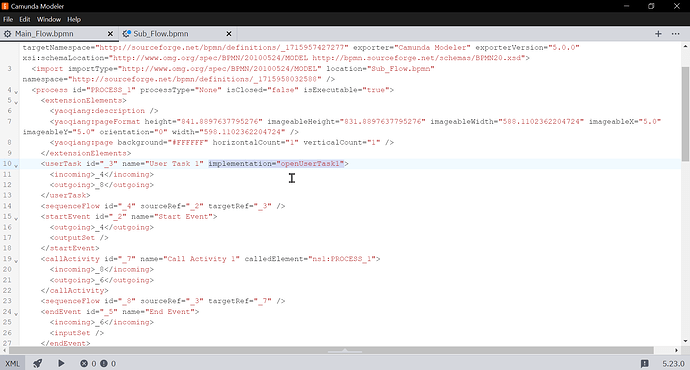Screen dimensions: 690x370
Task: Click the inputSet tag on line 26
Action: (x=77, y=333)
